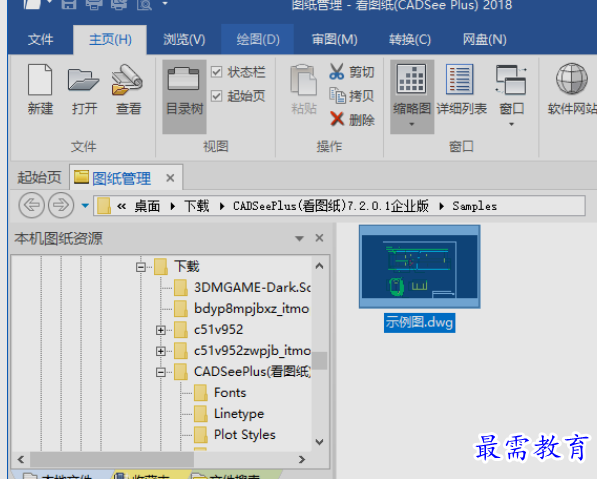Image resolution: width=597 pixels, height=479 pixels.
Task: Open the 软件网站 globe icon
Action: (571, 79)
